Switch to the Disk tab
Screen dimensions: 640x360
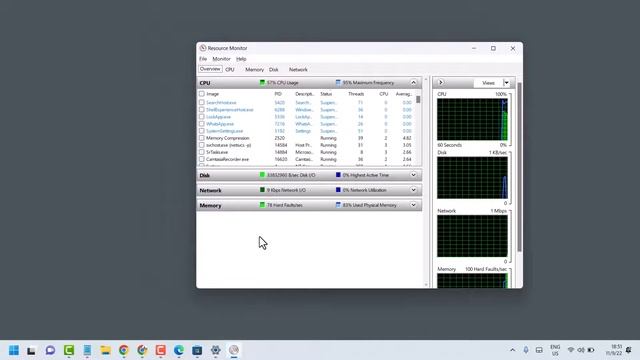click(x=273, y=70)
